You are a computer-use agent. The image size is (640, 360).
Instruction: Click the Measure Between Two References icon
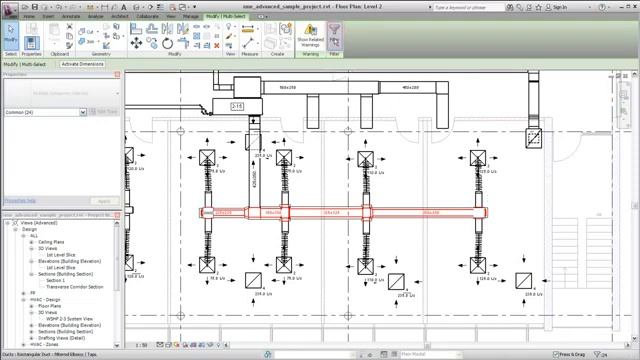click(x=248, y=43)
